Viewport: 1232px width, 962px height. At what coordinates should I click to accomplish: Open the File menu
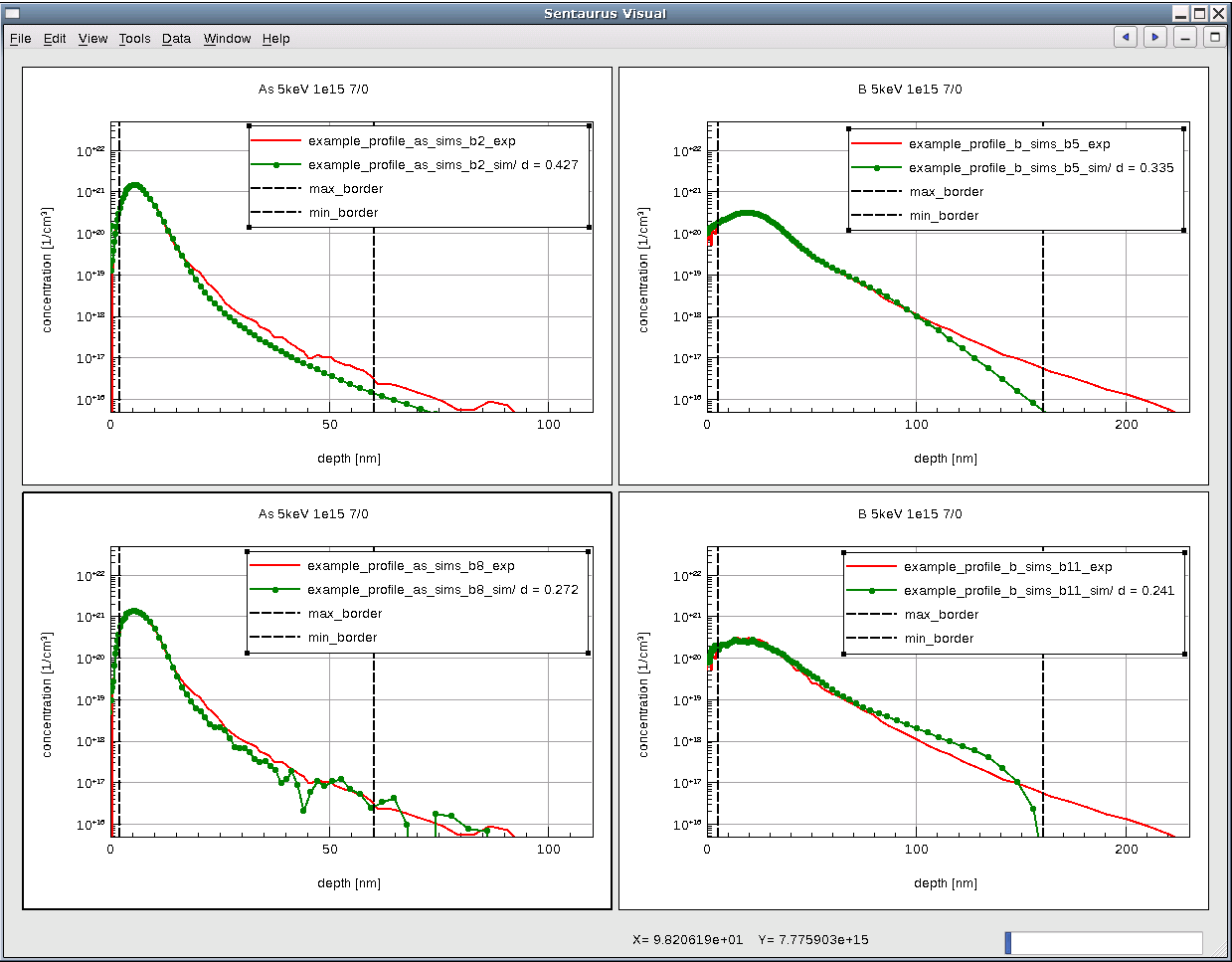(x=20, y=39)
